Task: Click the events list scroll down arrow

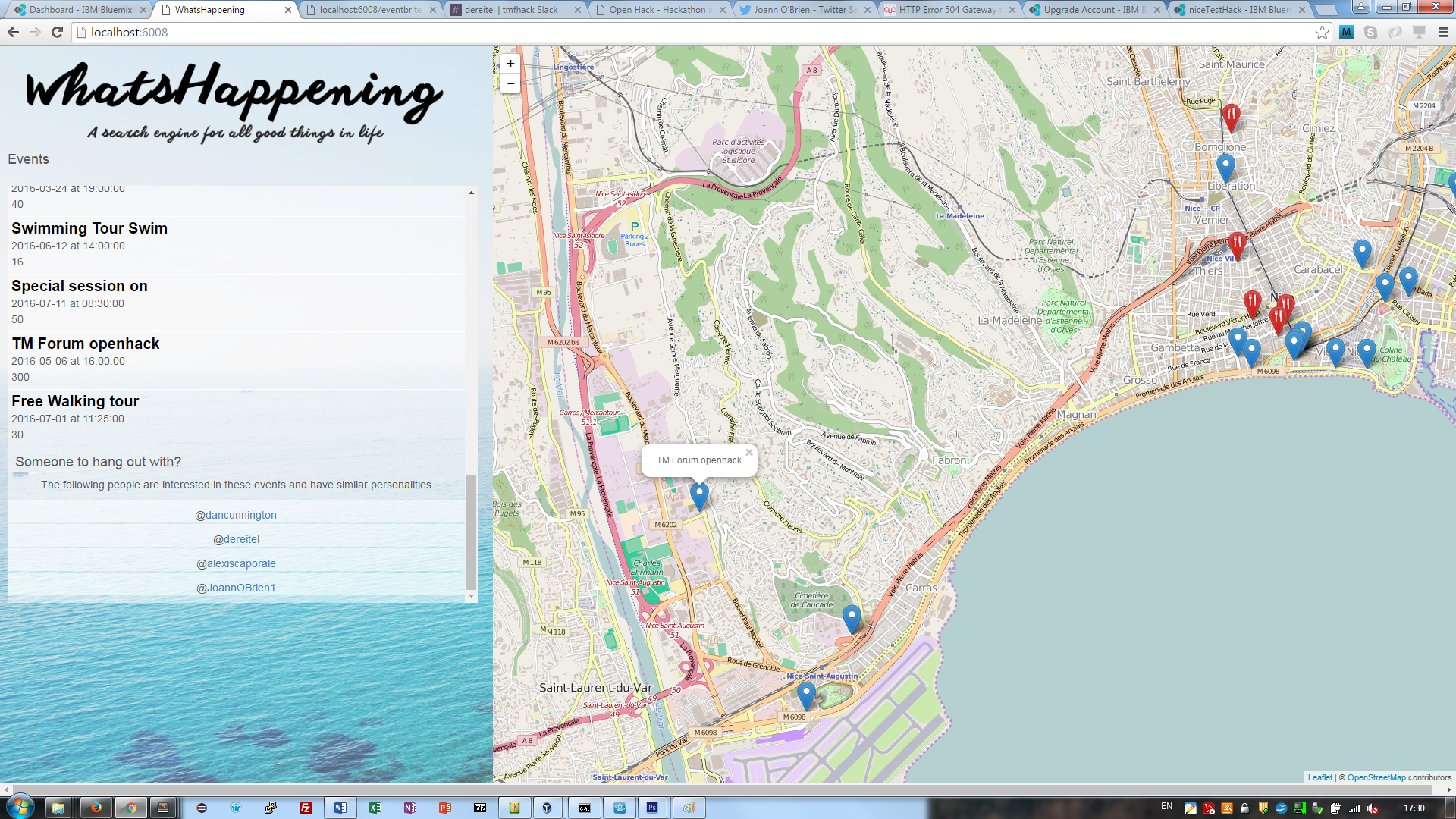Action: click(471, 596)
